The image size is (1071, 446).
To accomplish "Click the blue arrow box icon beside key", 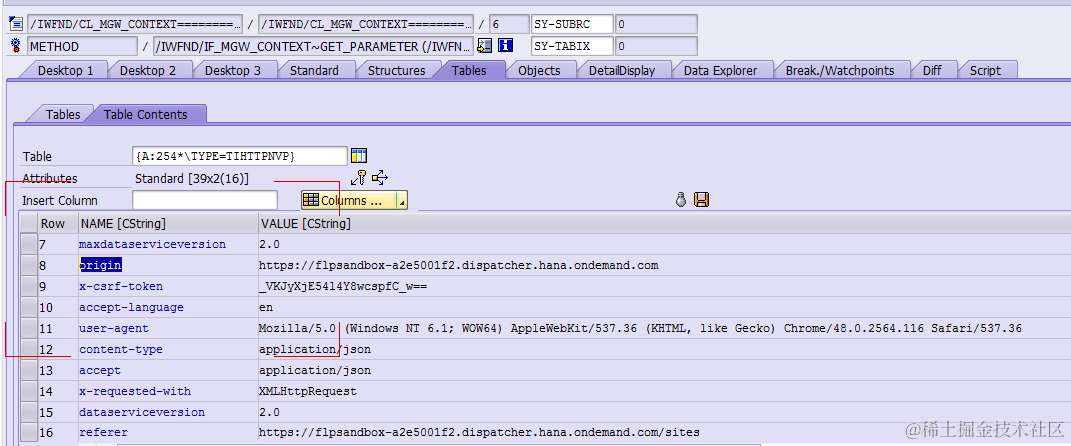I will coord(380,178).
